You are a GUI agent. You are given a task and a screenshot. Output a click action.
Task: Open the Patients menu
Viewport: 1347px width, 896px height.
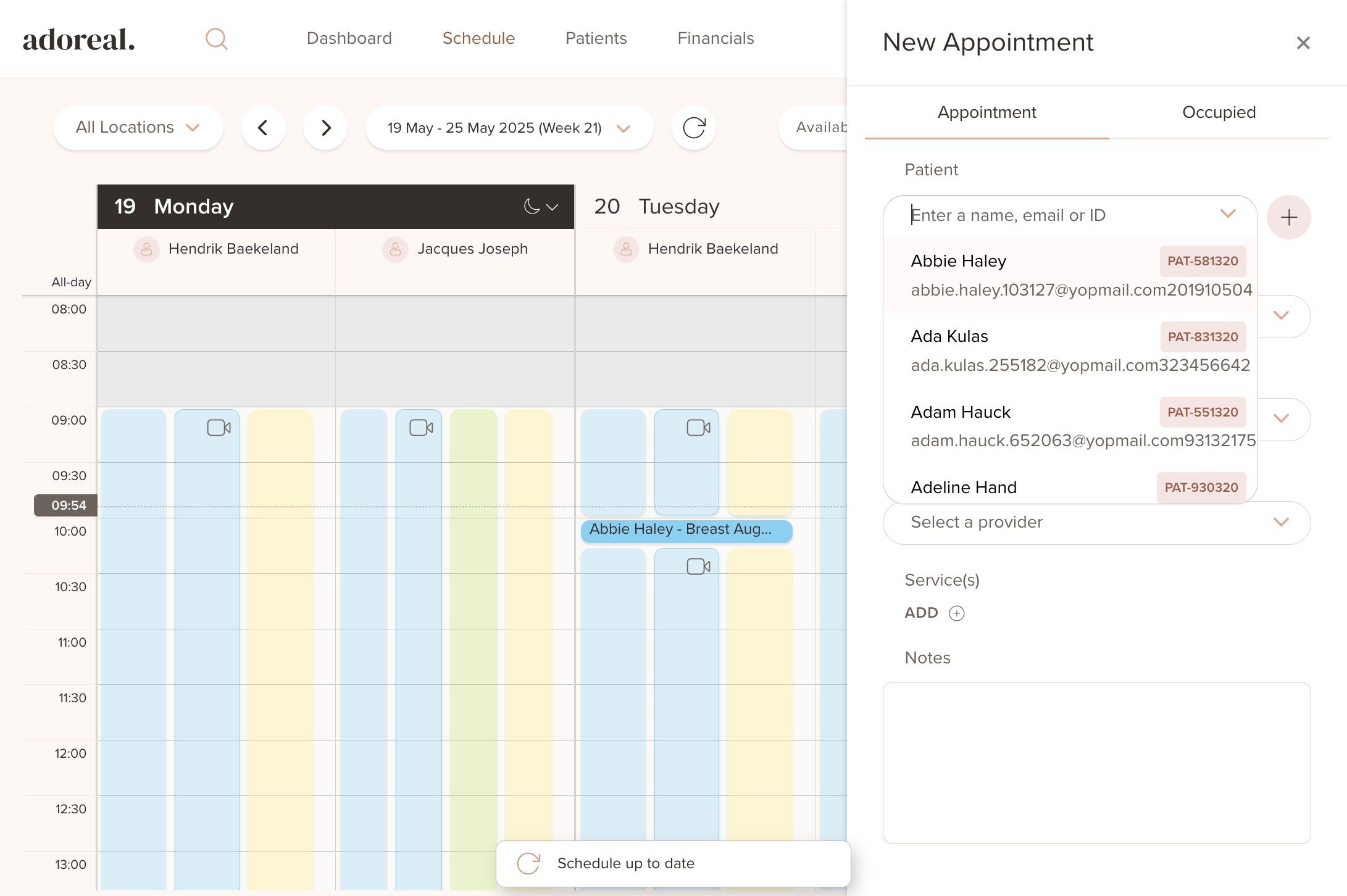click(596, 38)
